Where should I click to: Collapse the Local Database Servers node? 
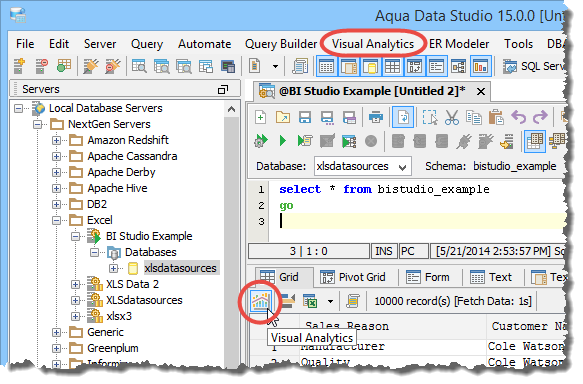(x=18, y=109)
